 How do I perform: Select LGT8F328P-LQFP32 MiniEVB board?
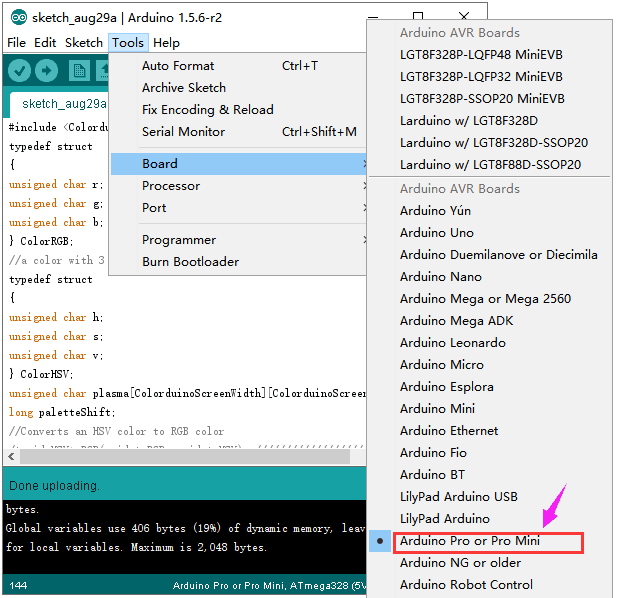490,76
